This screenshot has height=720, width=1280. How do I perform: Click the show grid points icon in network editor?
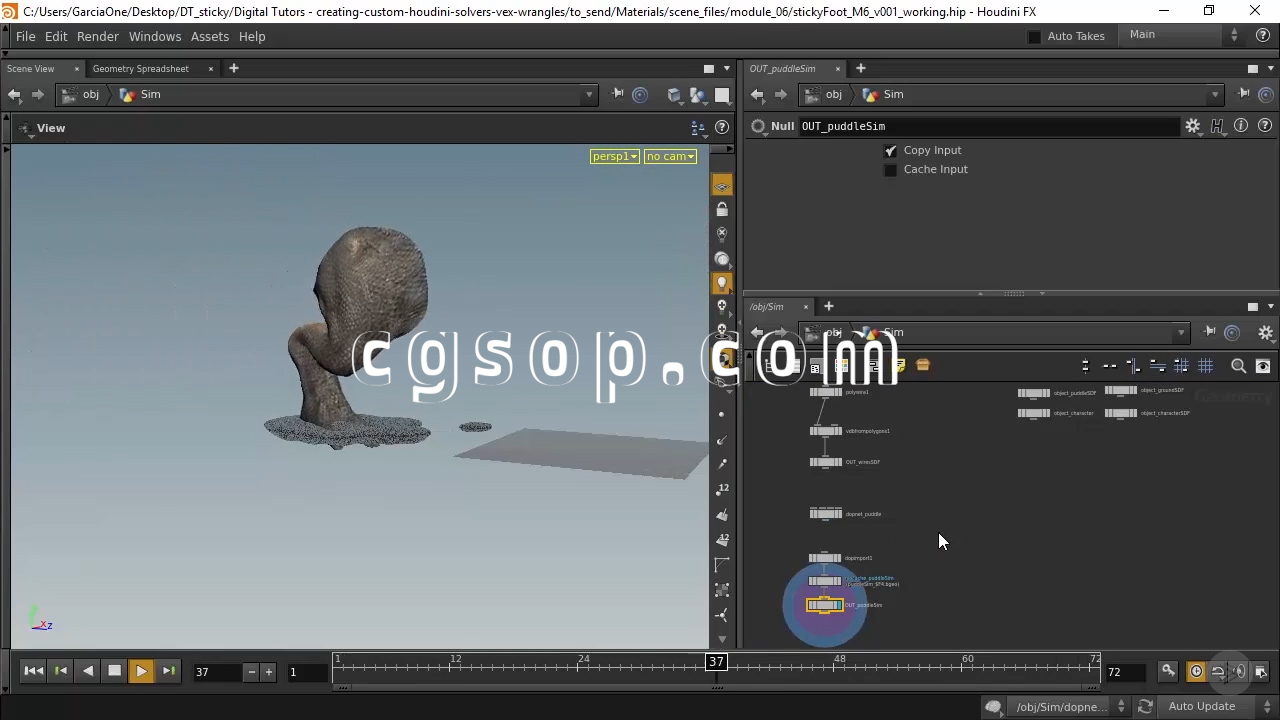point(1206,366)
